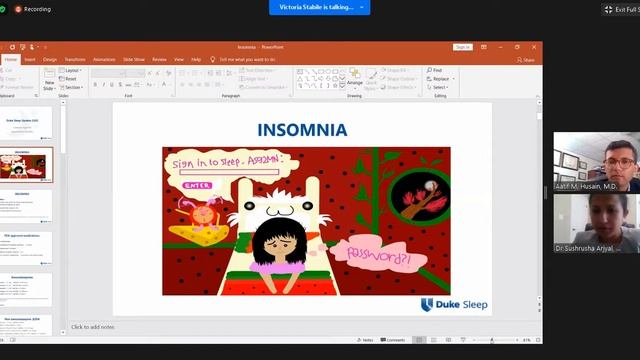Click Reset slide layout
640x360 pixels.
click(x=68, y=79)
